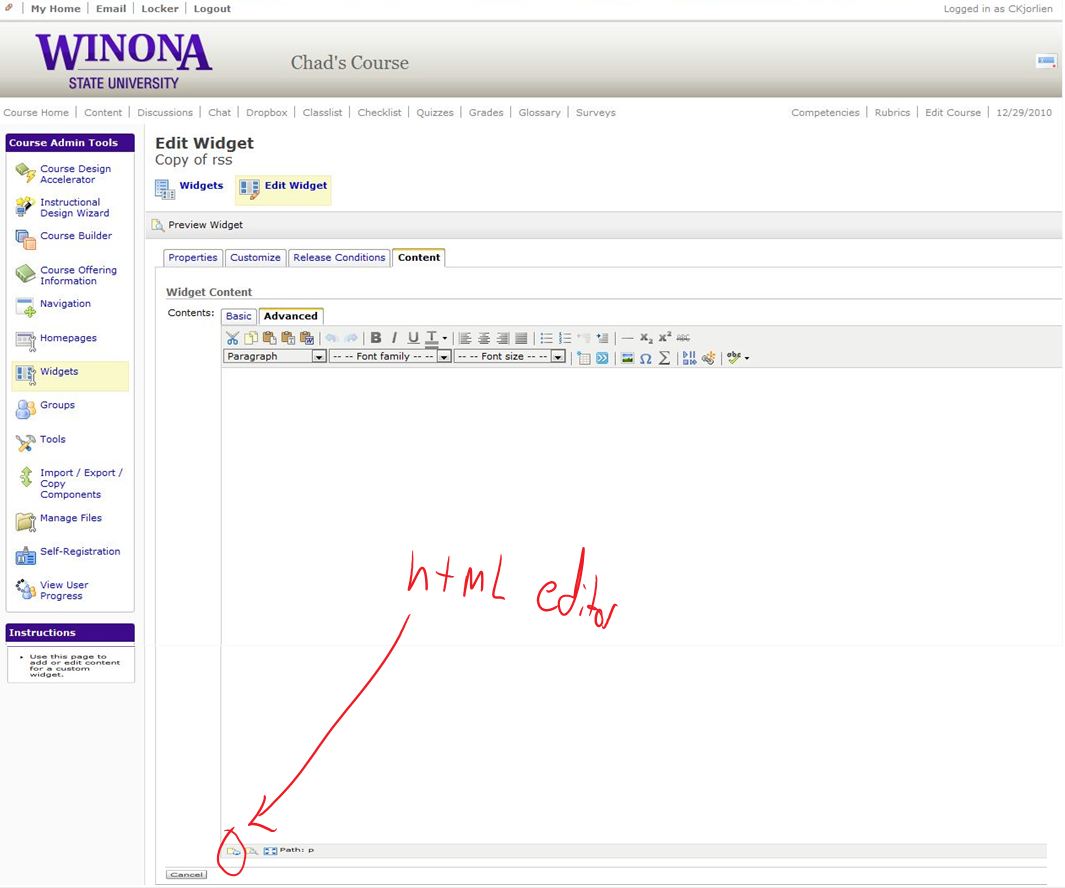Viewport: 1065px width, 888px height.
Task: Click the Insert image icon
Action: pos(627,357)
